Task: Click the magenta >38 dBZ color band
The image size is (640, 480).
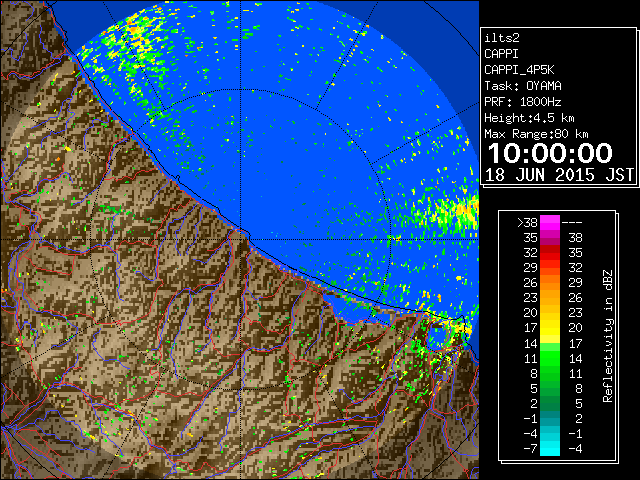Action: 550,223
